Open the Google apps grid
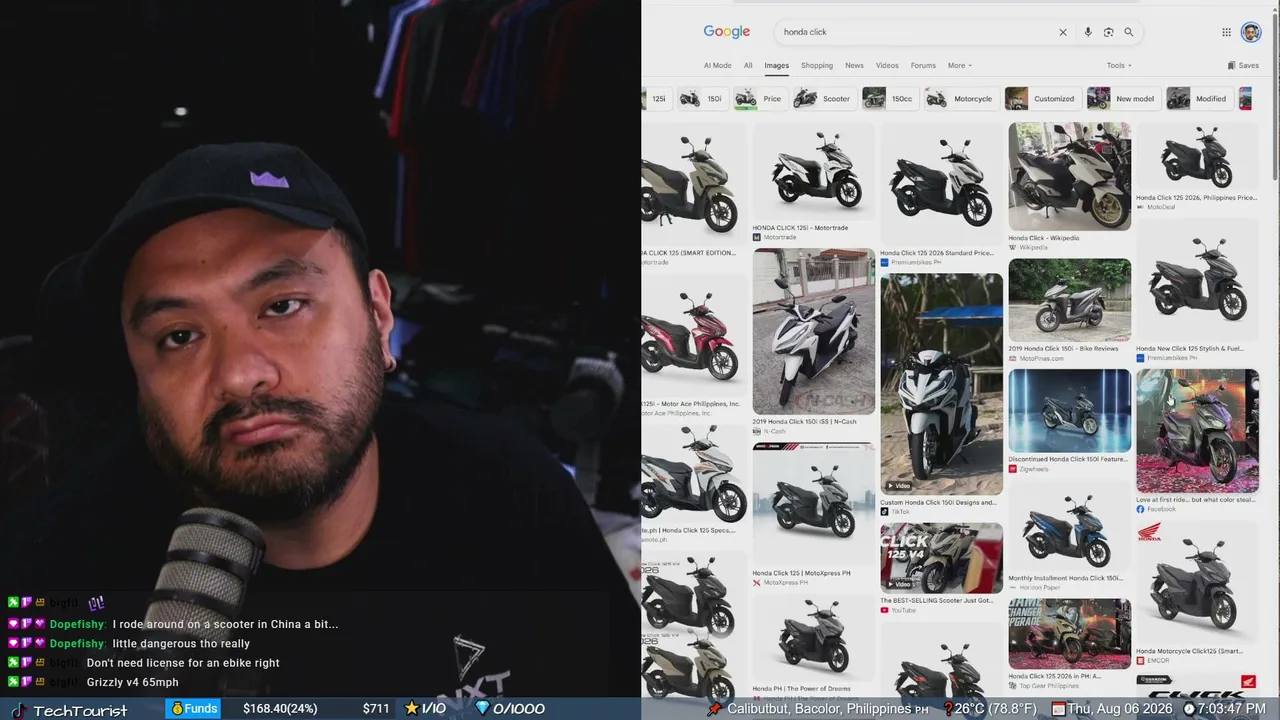The width and height of the screenshot is (1280, 720). pos(1227,32)
